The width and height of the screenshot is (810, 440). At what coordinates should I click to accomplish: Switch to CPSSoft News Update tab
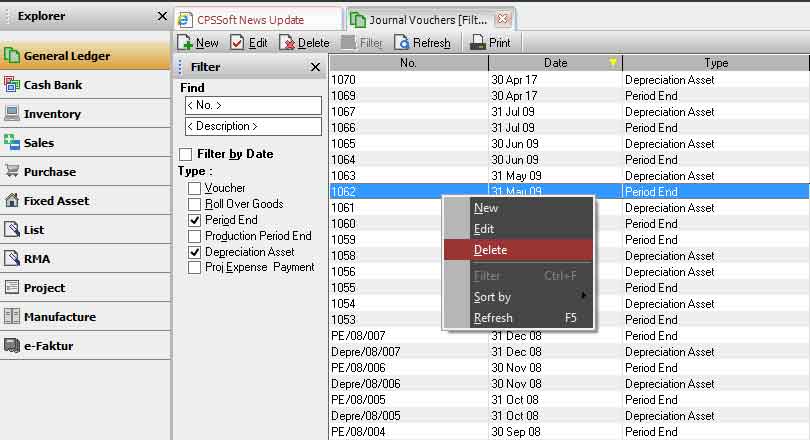[x=250, y=19]
